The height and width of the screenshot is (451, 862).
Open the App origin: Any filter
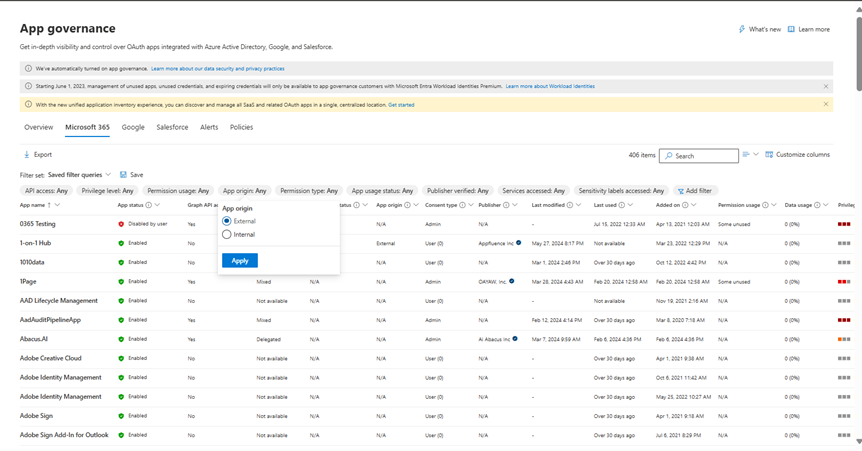tap(245, 191)
